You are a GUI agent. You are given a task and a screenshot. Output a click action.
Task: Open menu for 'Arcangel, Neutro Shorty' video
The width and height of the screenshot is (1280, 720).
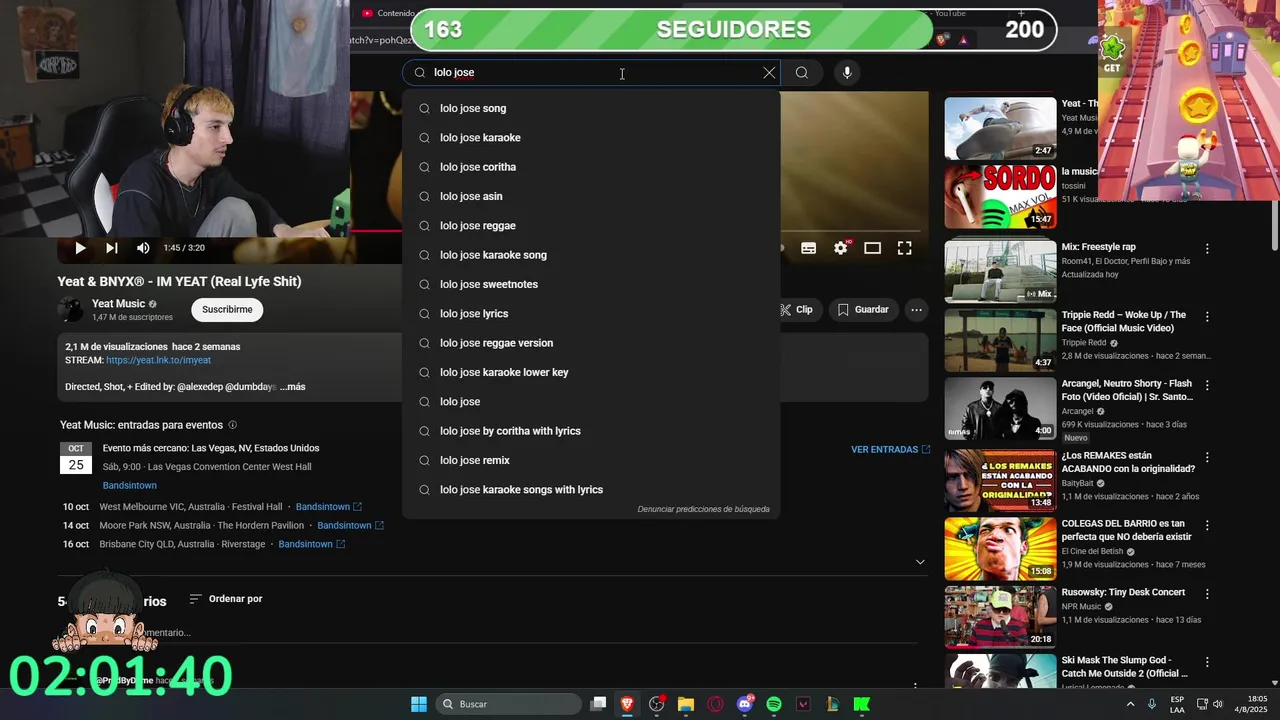coord(1207,386)
